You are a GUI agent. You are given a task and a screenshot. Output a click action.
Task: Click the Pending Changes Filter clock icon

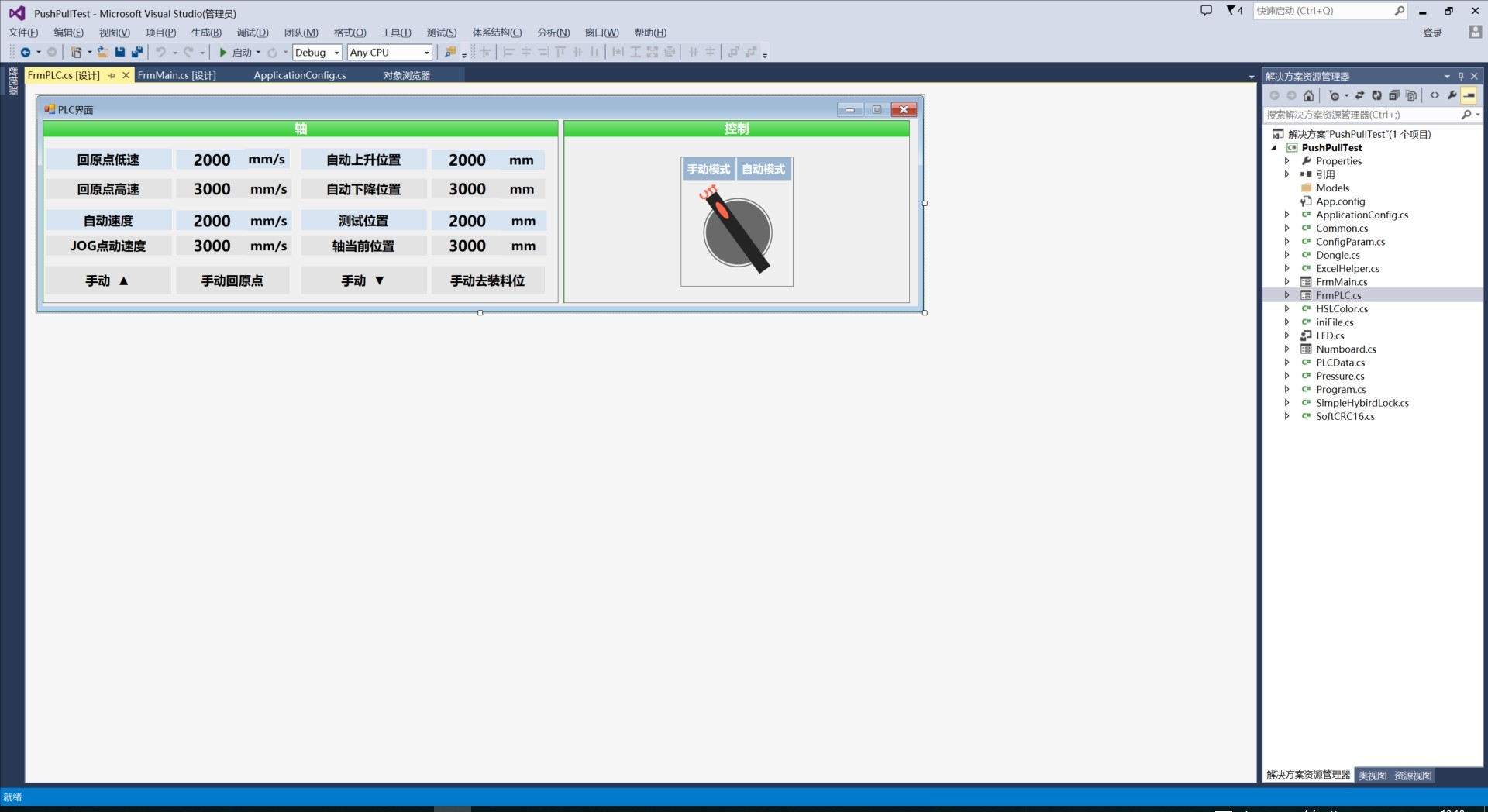[1334, 95]
